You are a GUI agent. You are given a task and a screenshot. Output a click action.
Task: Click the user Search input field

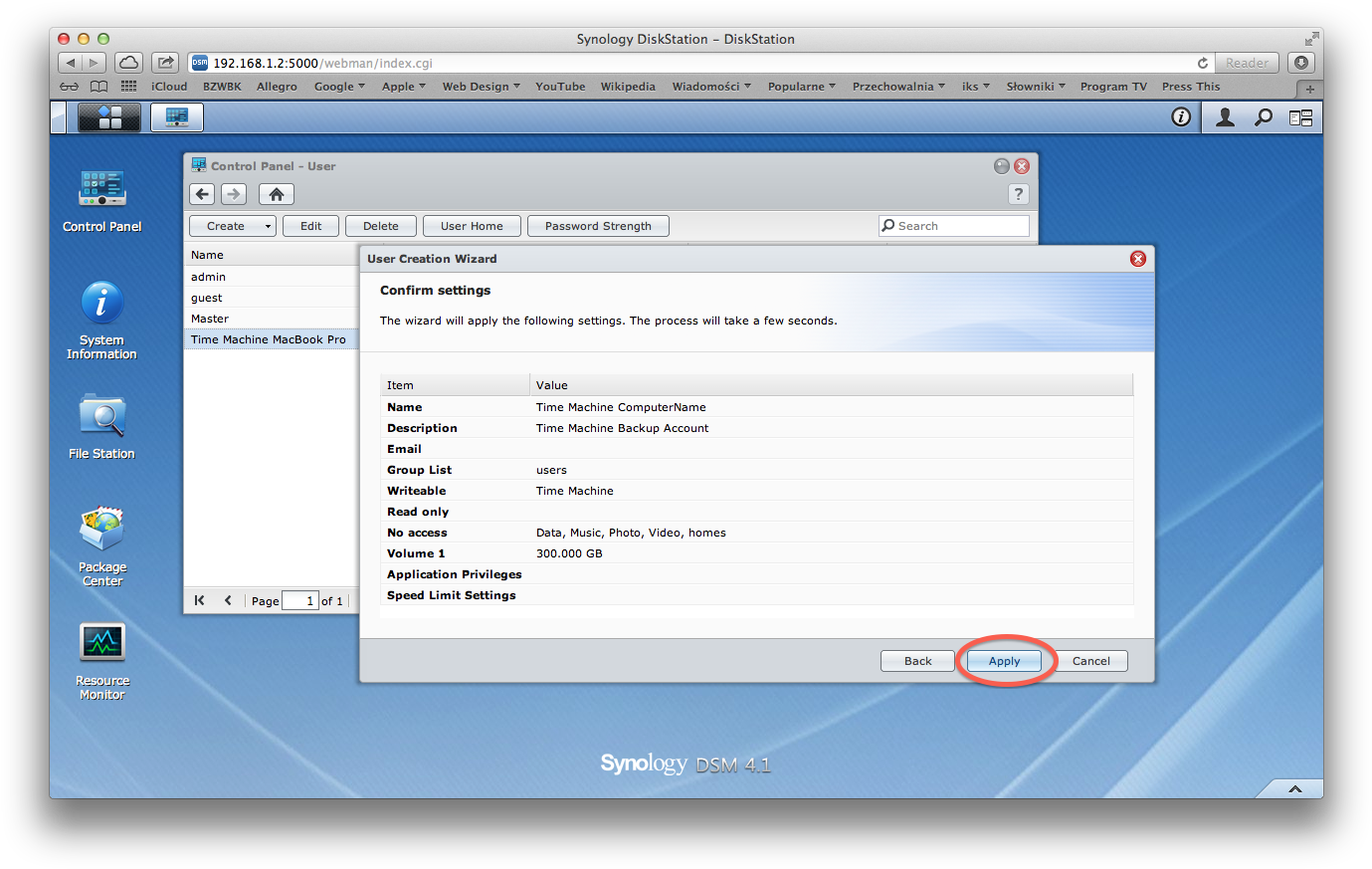(x=960, y=226)
